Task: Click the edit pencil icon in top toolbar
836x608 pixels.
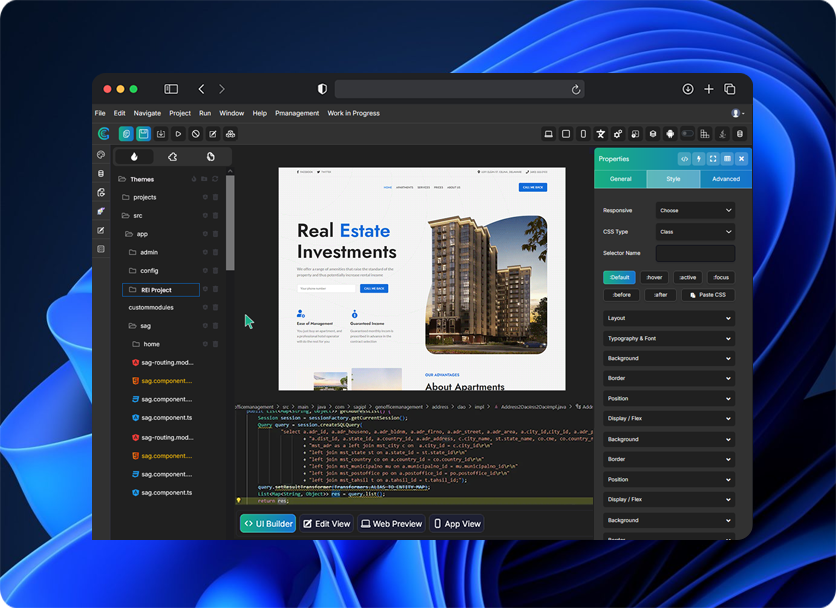Action: [x=213, y=134]
